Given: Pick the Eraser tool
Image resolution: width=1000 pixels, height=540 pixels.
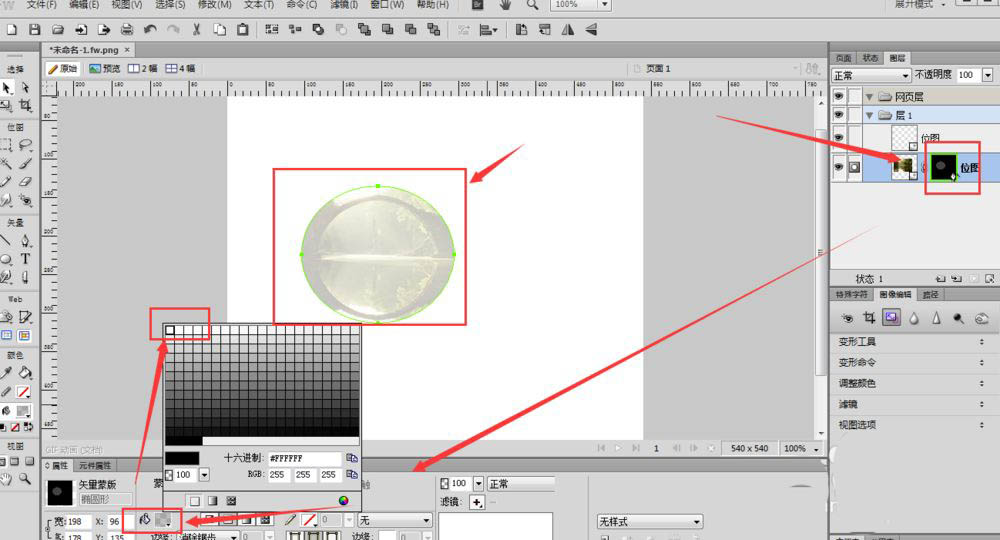Looking at the screenshot, I should point(25,182).
